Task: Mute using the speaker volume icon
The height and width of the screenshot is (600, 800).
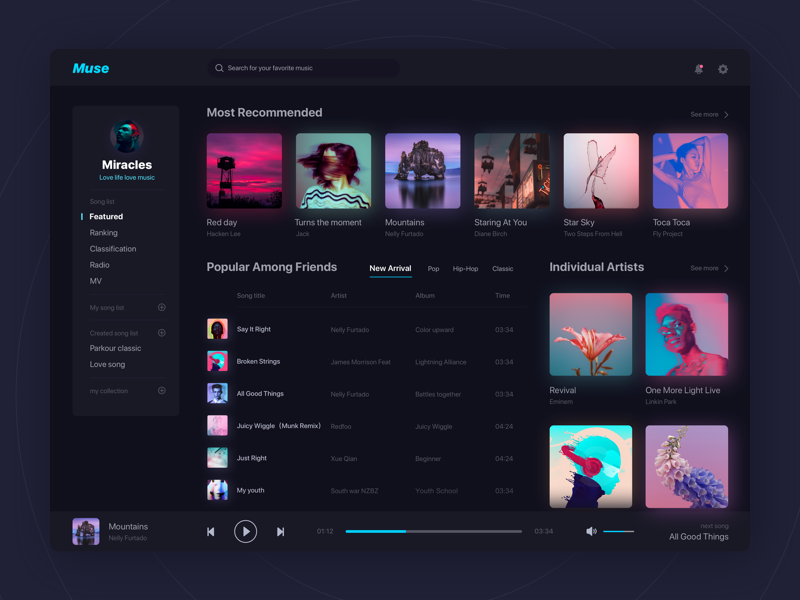Action: tap(591, 532)
